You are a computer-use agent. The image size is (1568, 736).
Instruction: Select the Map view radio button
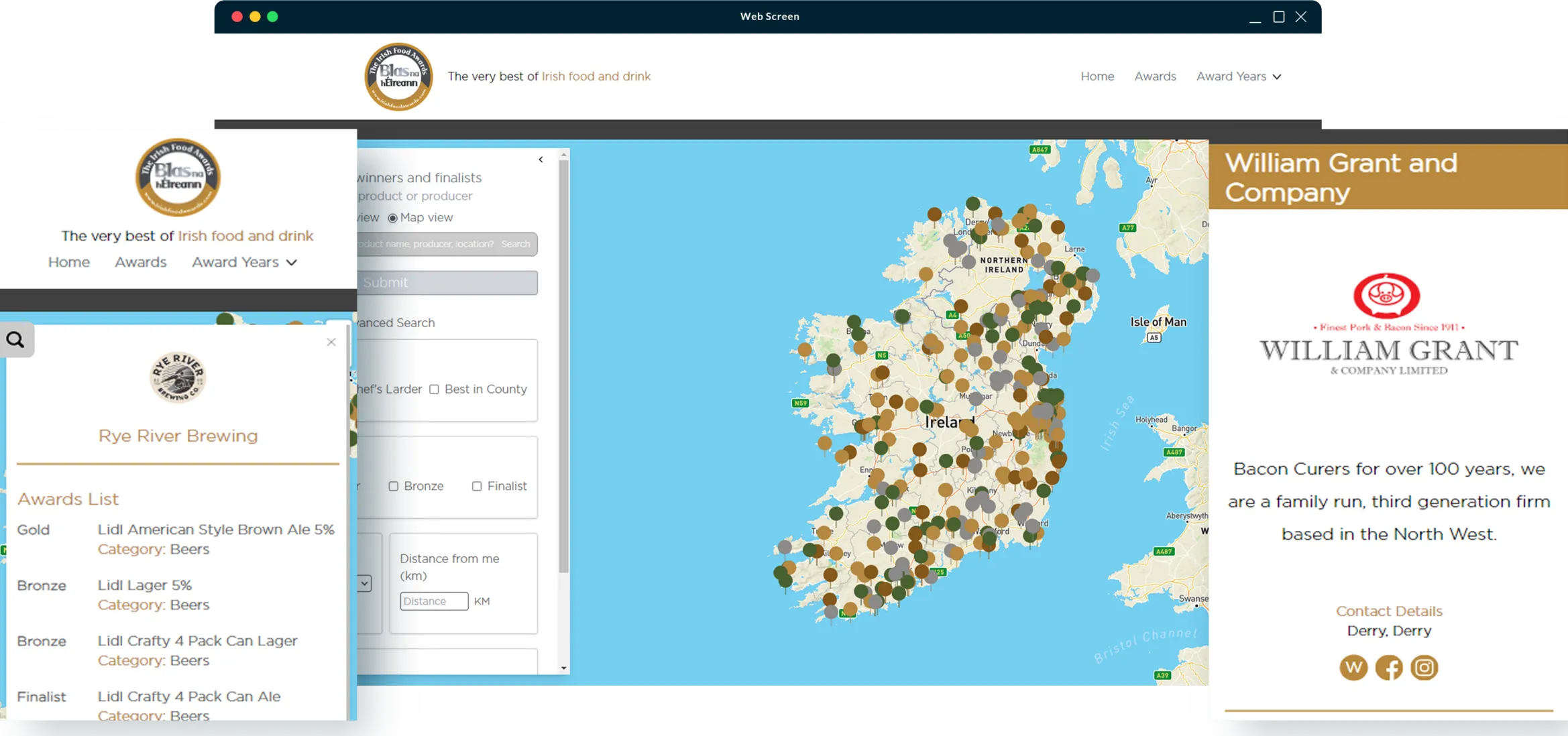[x=392, y=217]
